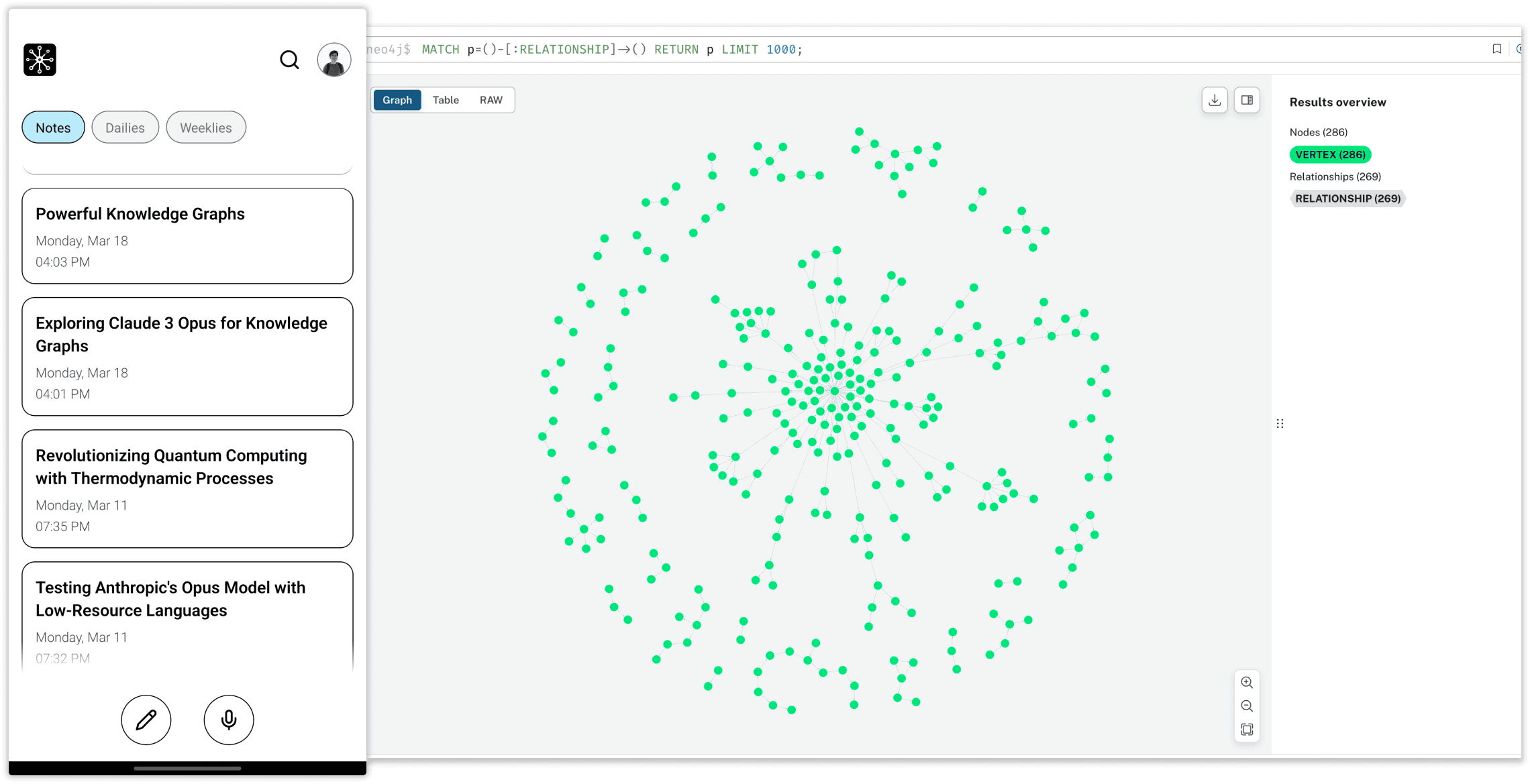Viewport: 1530px width, 784px height.
Task: Switch to Dailies filter
Action: point(125,127)
